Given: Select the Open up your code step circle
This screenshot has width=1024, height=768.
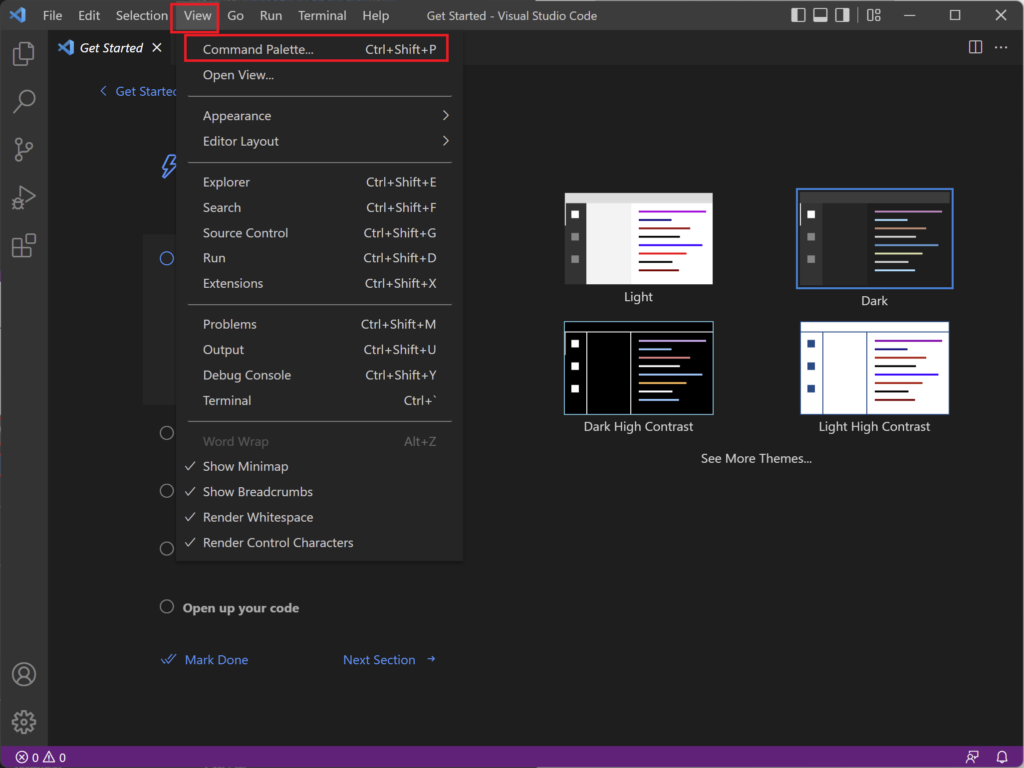Looking at the screenshot, I should pyautogui.click(x=167, y=607).
